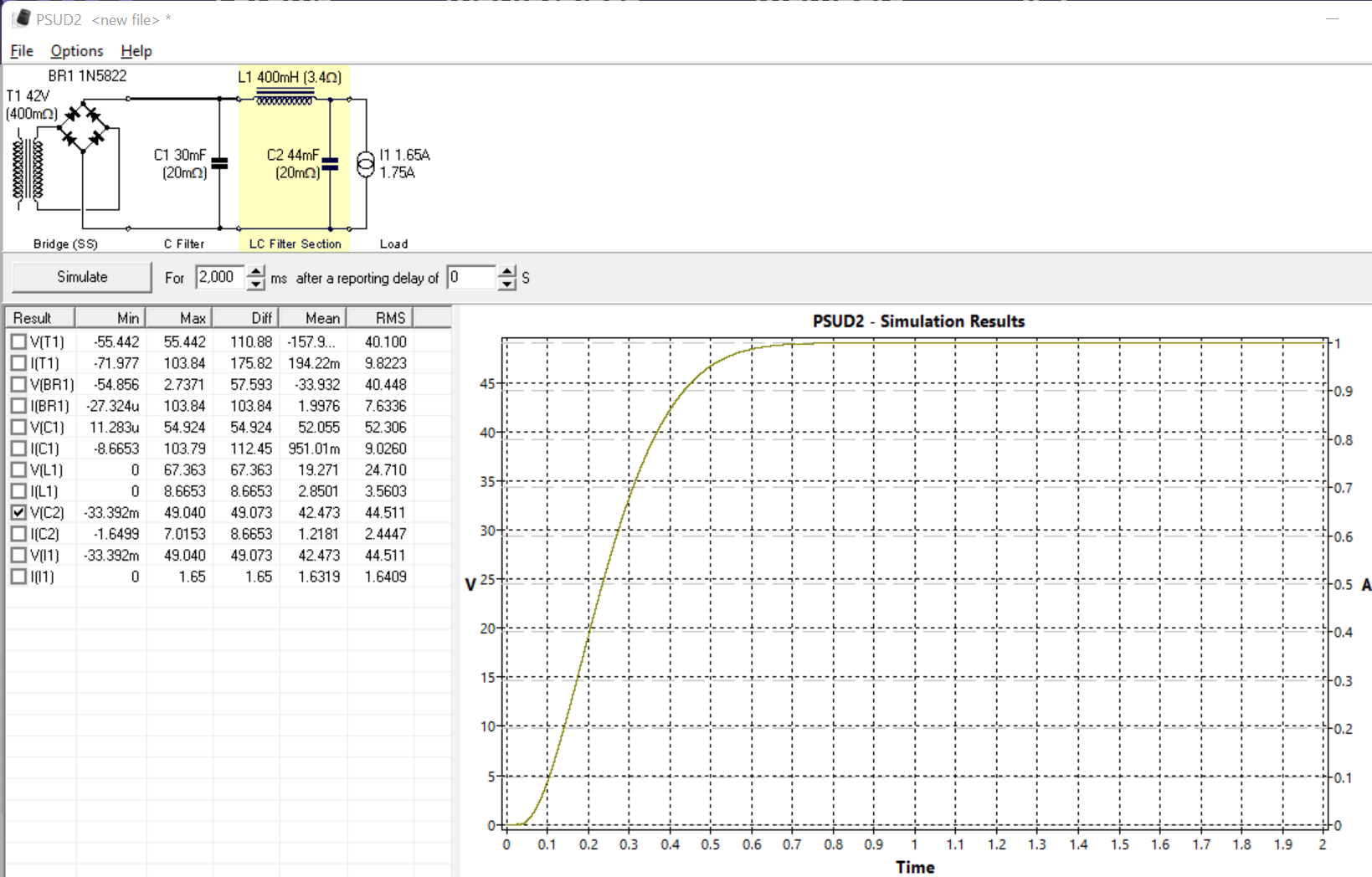Click the Mean column header

(x=313, y=318)
